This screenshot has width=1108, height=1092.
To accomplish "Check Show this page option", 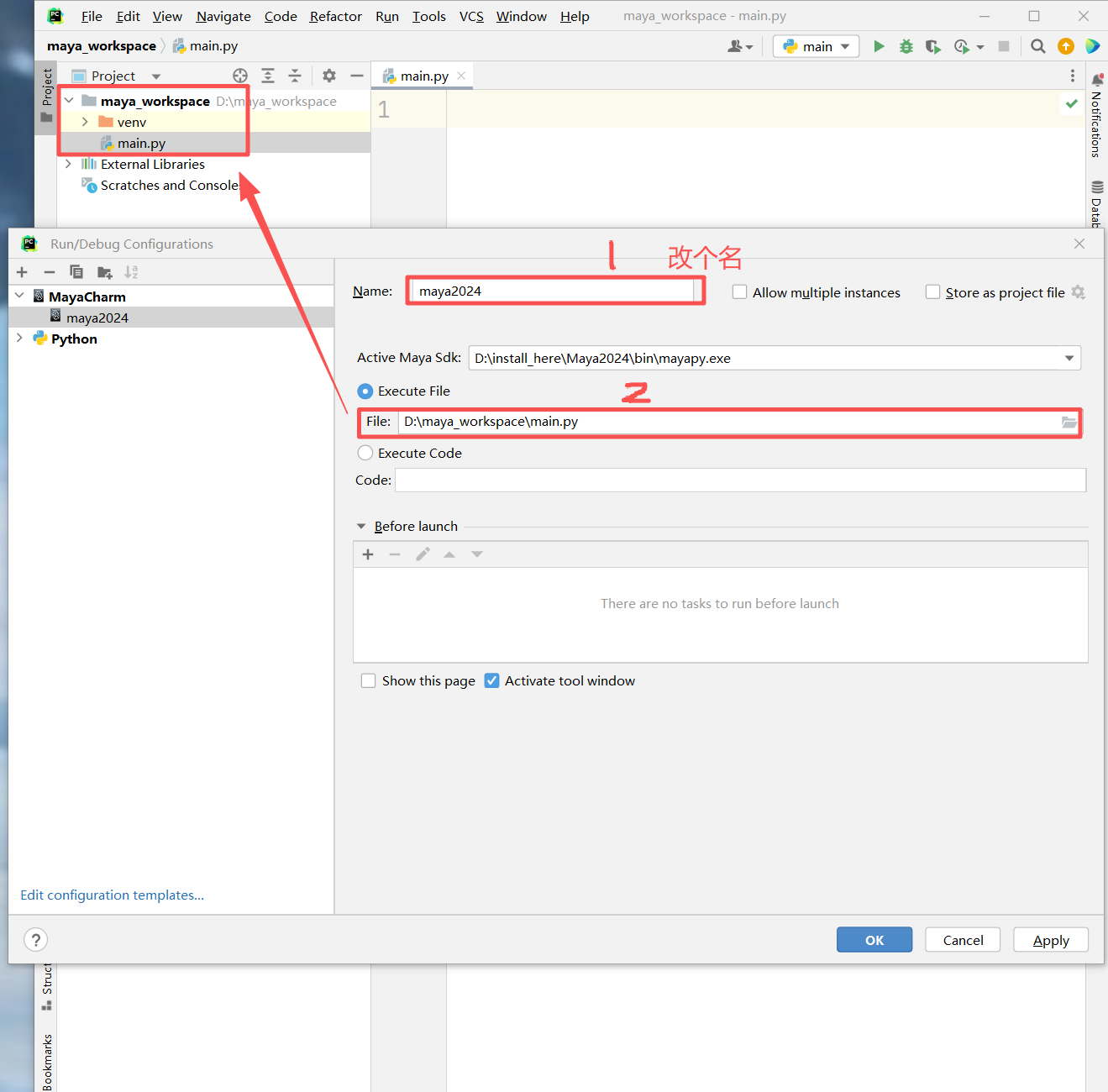I will coord(368,680).
